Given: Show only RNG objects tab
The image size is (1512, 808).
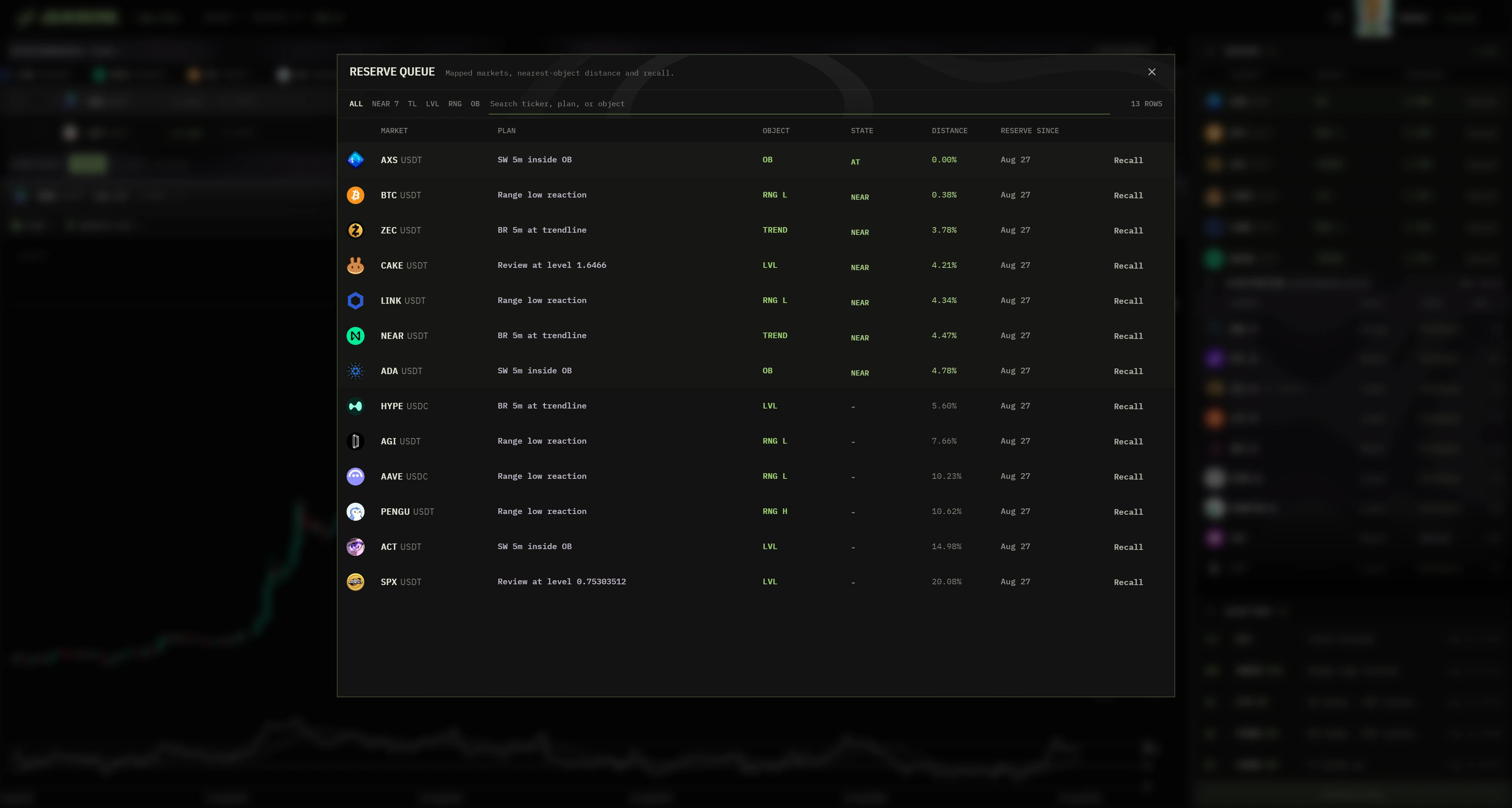Looking at the screenshot, I should pyautogui.click(x=455, y=104).
